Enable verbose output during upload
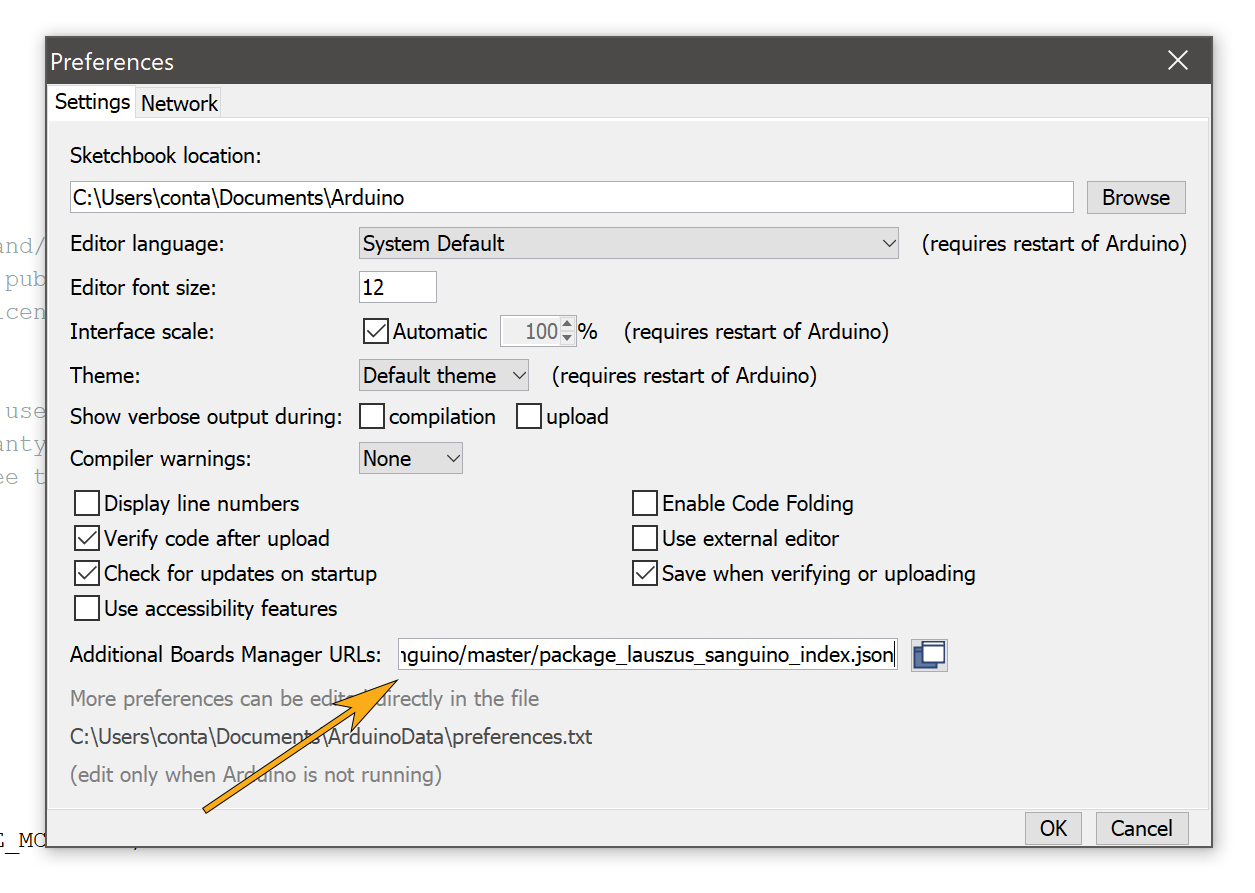1255x893 pixels. (528, 416)
